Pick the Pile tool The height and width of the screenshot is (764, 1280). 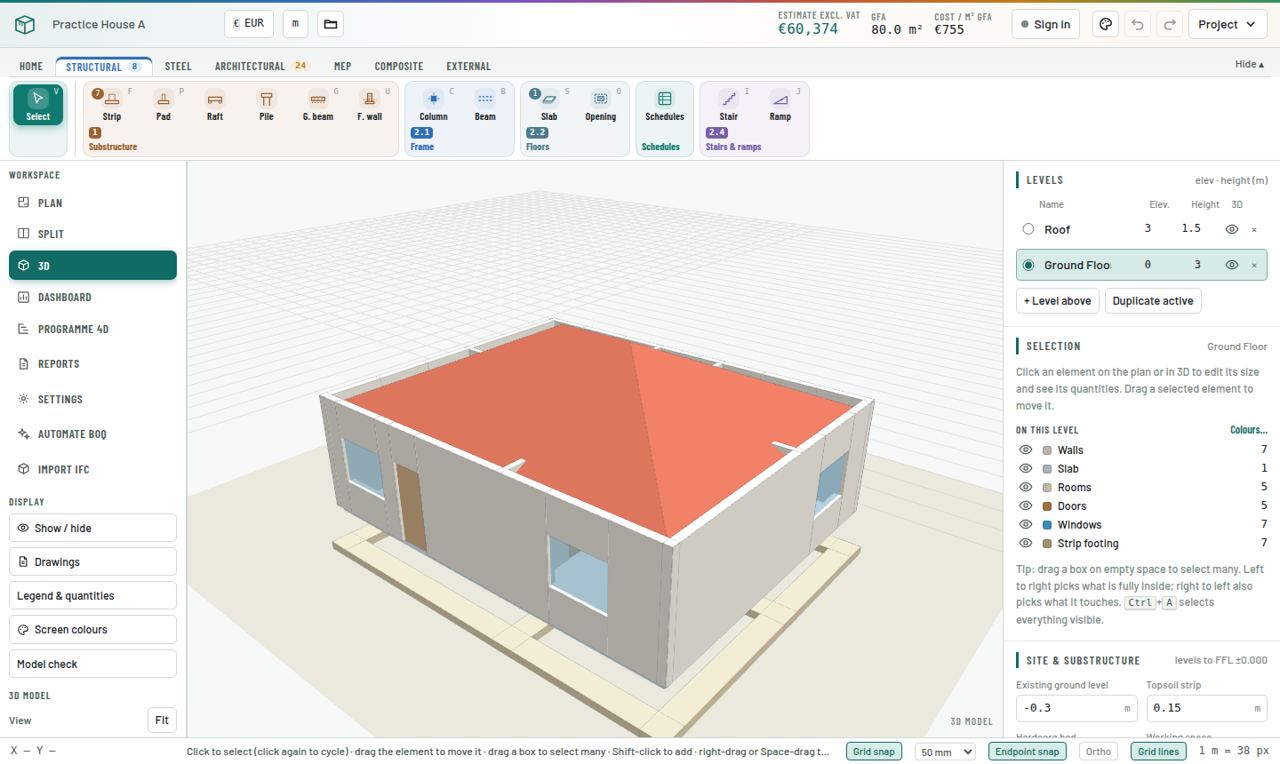266,105
